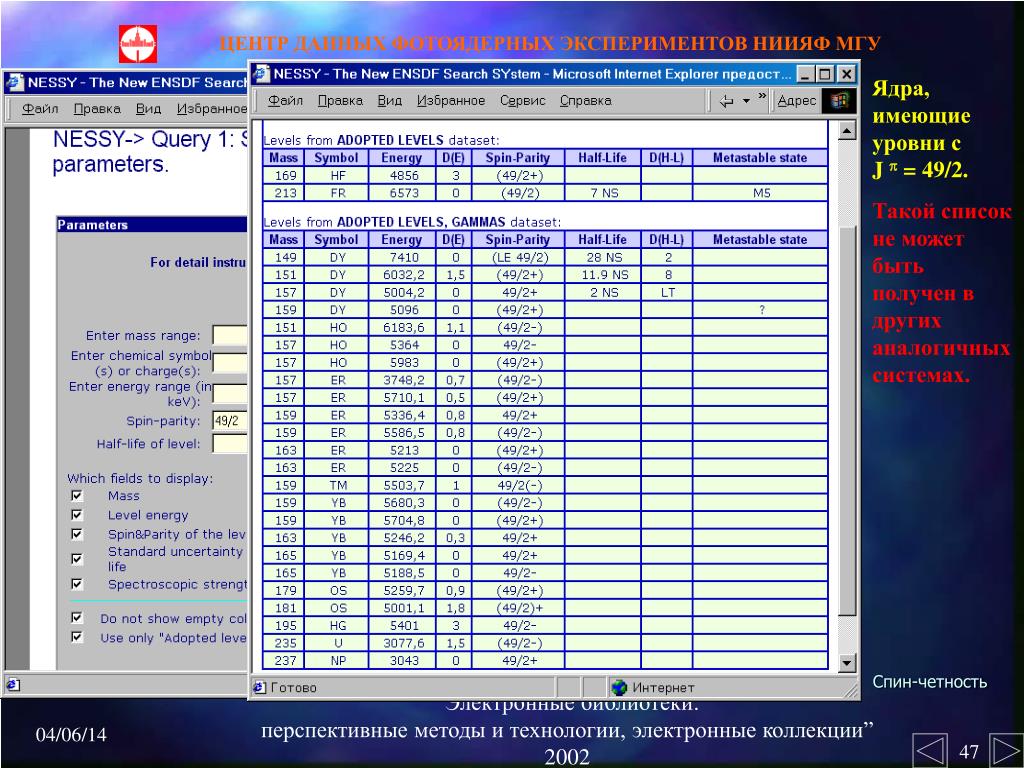1024x768 pixels.
Task: Click the IE page icon in front window title bar
Action: tap(261, 74)
